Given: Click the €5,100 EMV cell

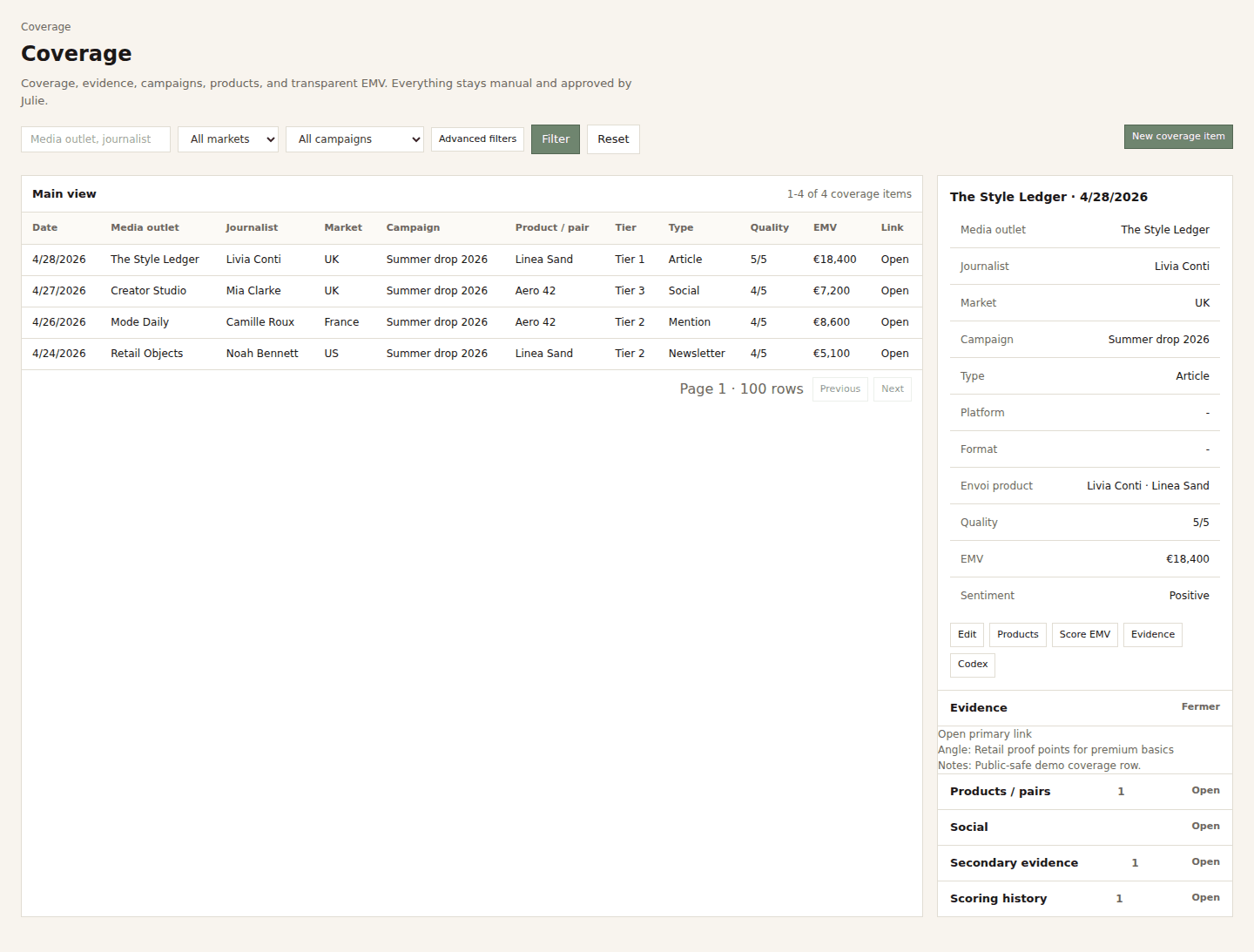Looking at the screenshot, I should click(x=831, y=354).
